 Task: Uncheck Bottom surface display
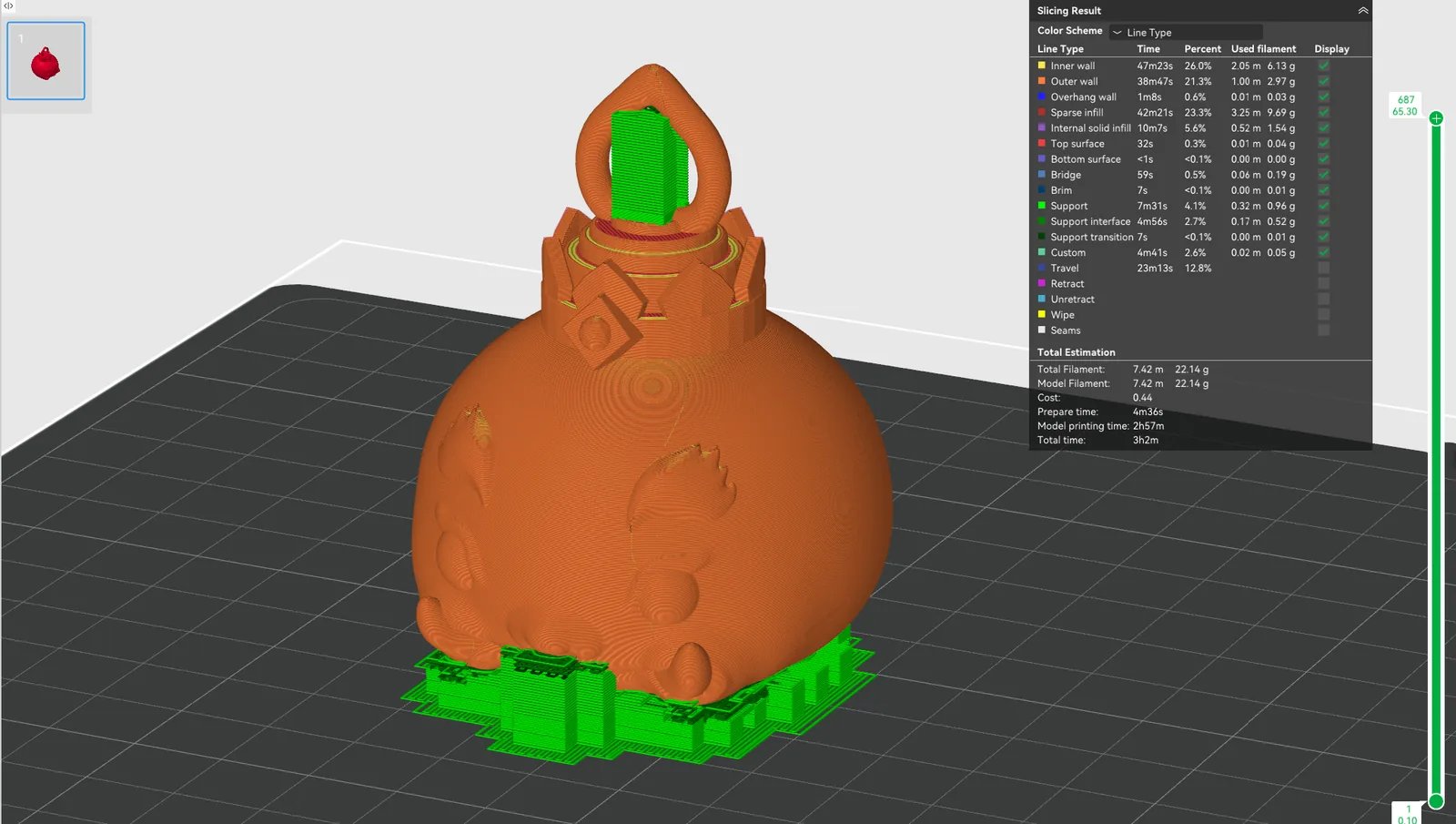click(1324, 158)
